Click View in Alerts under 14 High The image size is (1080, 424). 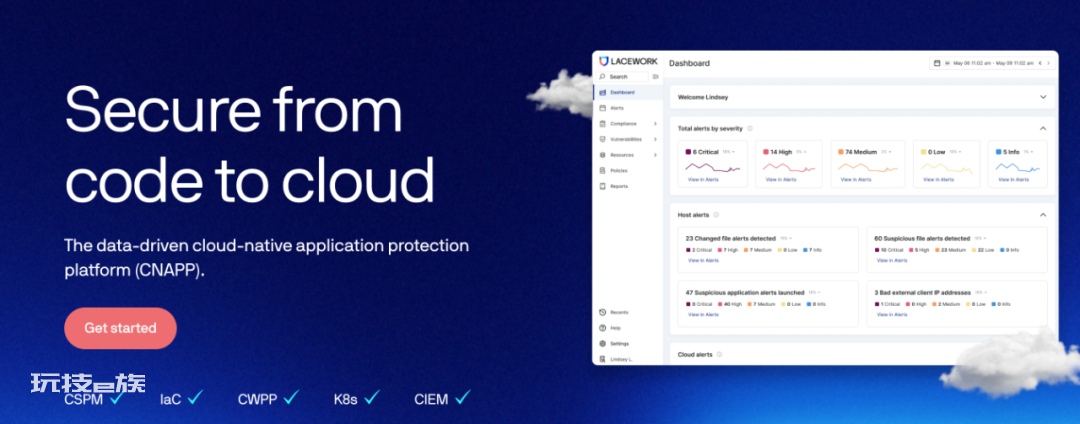[780, 180]
